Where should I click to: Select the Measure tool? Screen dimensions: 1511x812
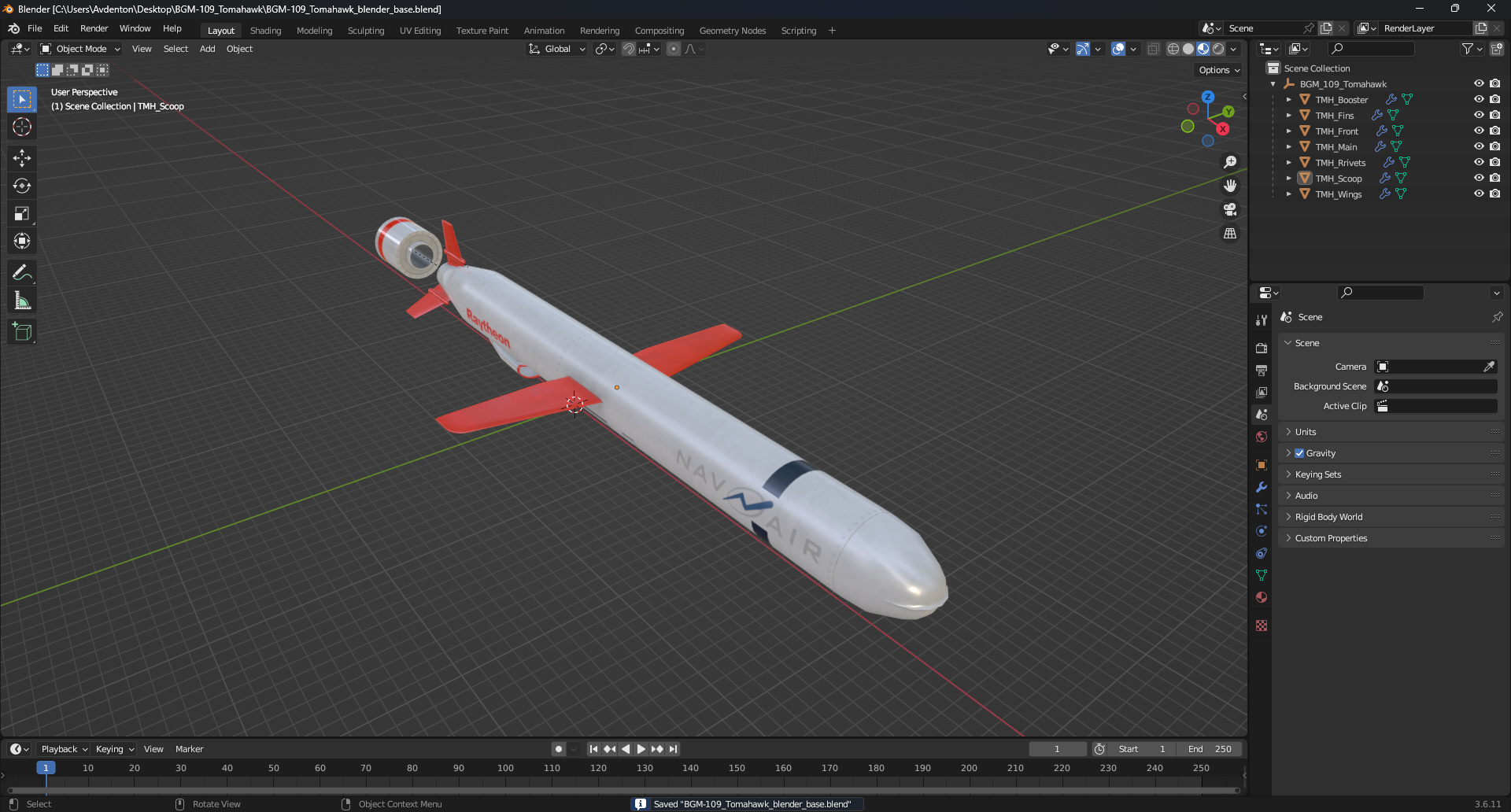click(x=22, y=301)
